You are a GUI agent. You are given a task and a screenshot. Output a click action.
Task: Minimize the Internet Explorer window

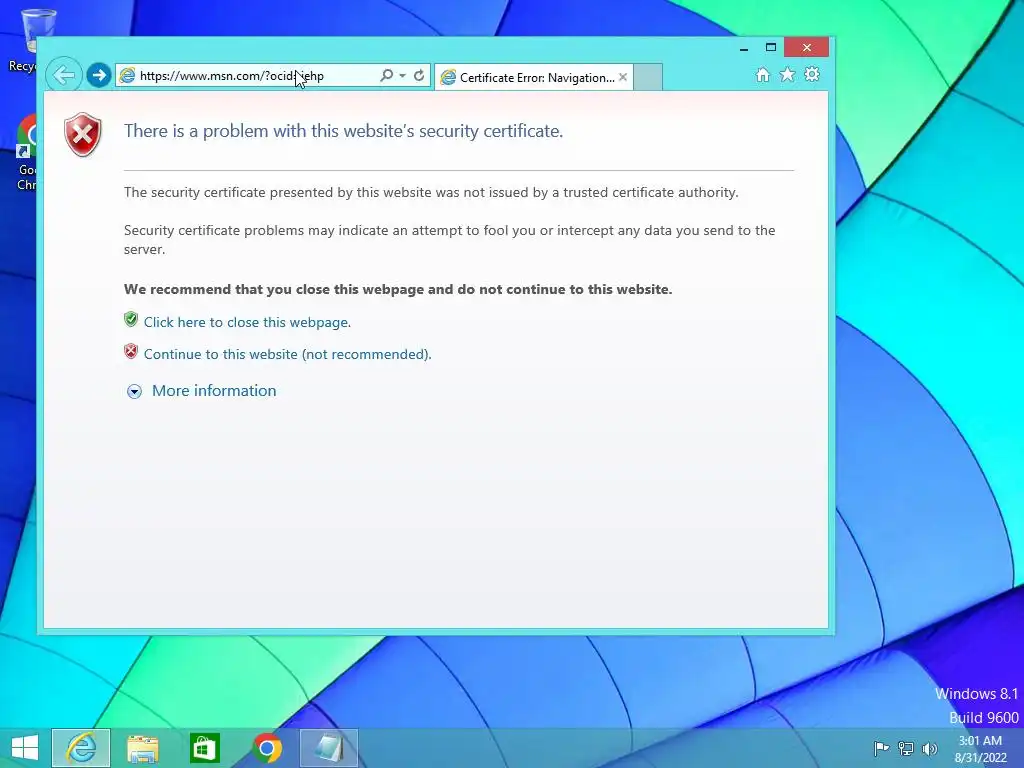pos(744,48)
